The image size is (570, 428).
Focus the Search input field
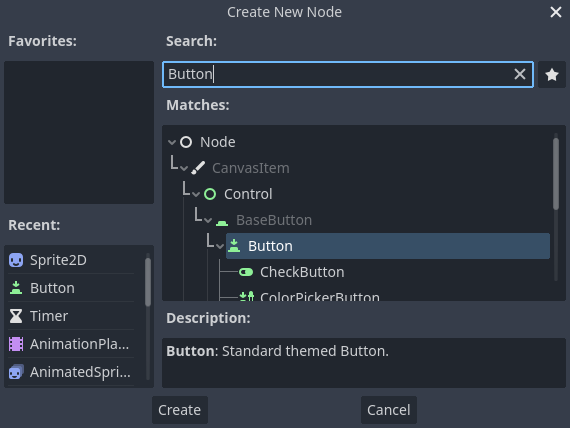click(x=338, y=74)
